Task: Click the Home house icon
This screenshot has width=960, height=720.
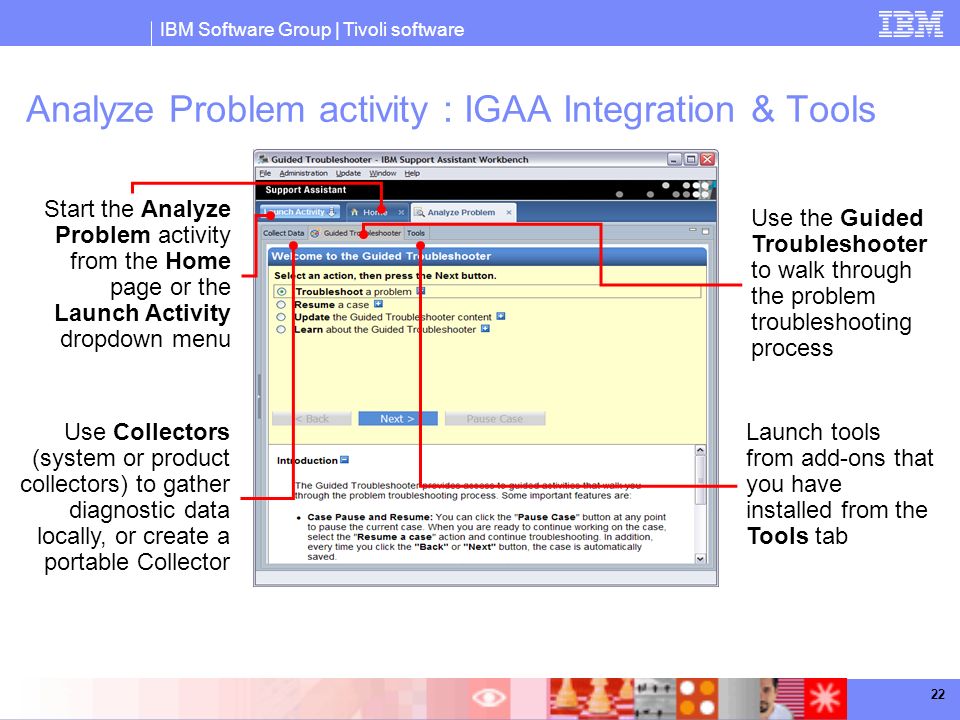Action: 354,212
